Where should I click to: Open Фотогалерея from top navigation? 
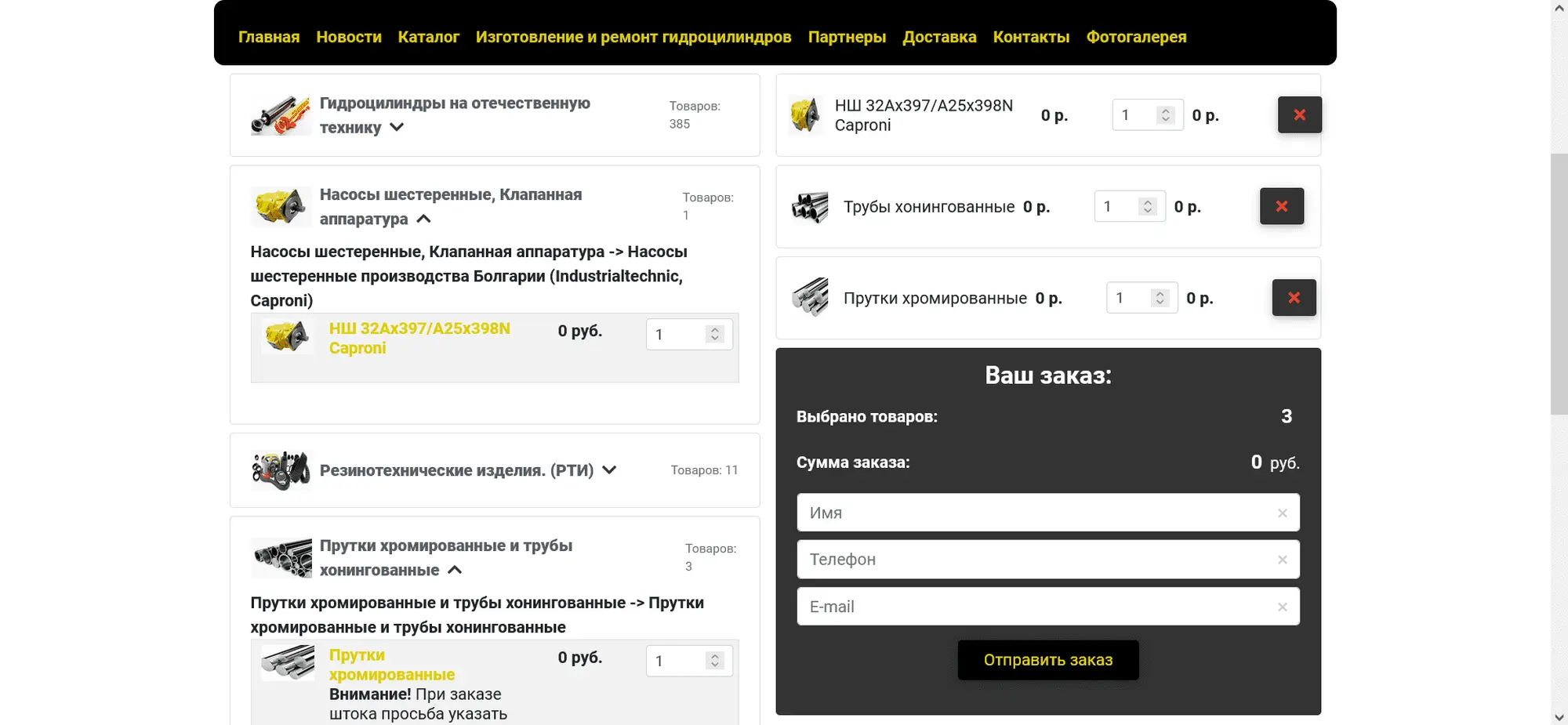[x=1136, y=37]
